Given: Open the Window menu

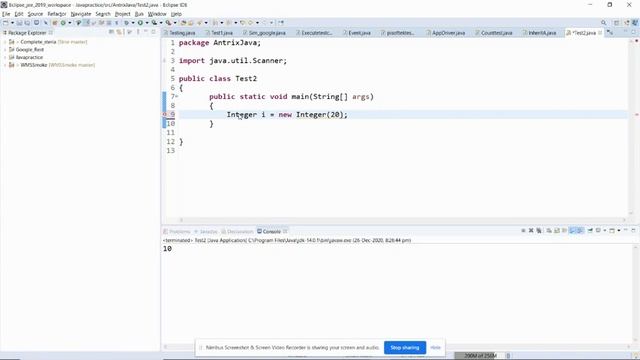Looking at the screenshot, I should tap(157, 14).
